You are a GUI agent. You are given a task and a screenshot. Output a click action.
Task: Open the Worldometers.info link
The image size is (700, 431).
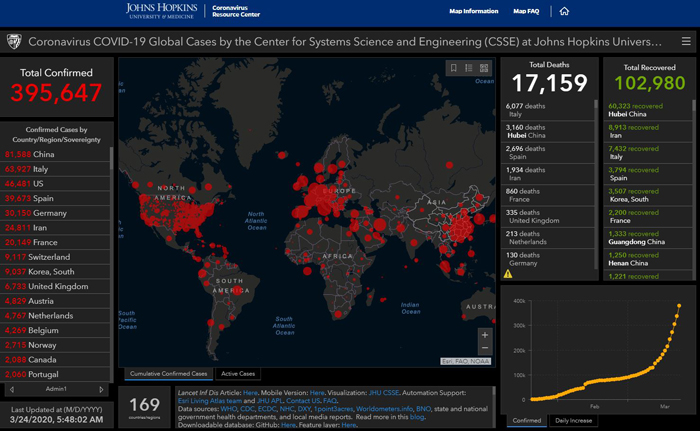pyautogui.click(x=384, y=409)
